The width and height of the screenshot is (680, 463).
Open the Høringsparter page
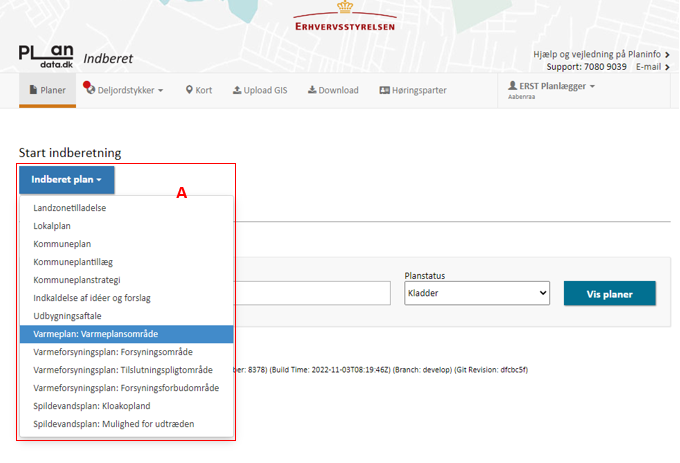click(412, 90)
